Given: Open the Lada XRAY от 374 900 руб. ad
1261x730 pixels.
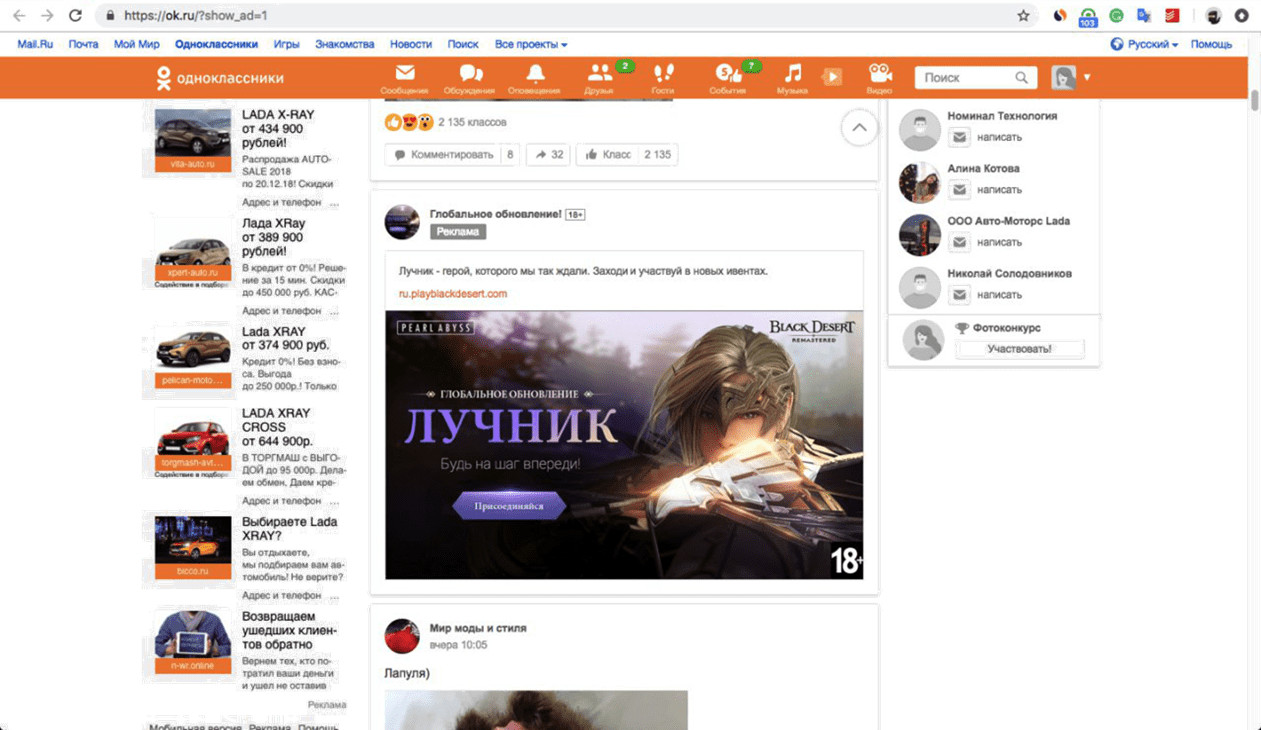Looking at the screenshot, I should point(193,357).
